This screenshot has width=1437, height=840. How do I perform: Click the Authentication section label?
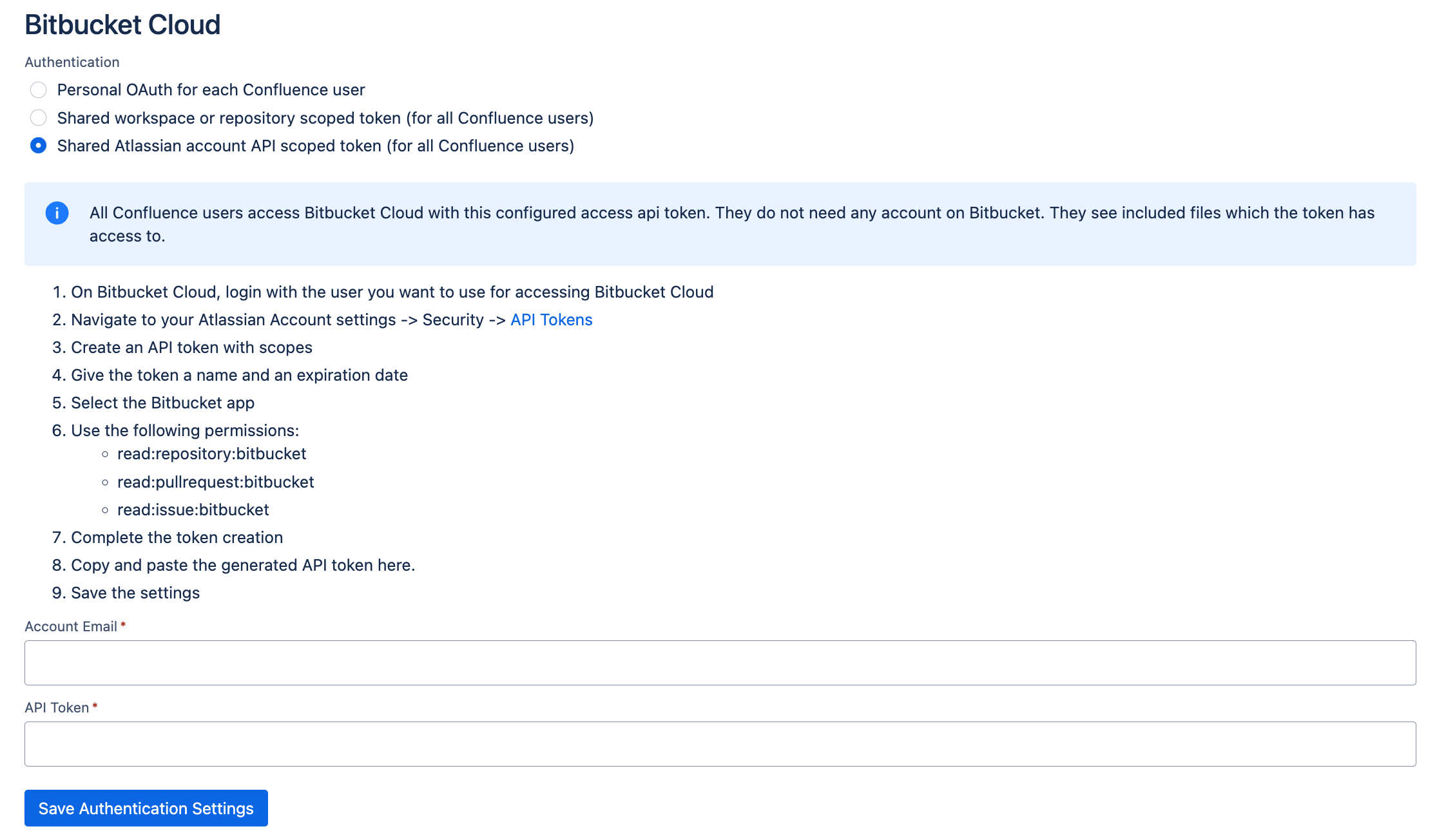(x=72, y=62)
